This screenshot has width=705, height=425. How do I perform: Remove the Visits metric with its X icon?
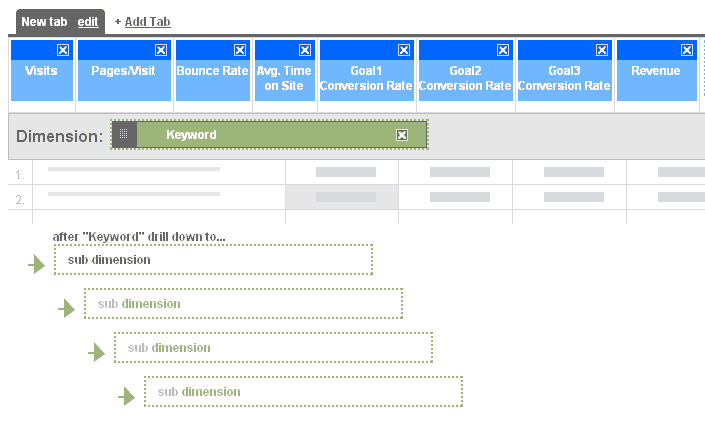coord(62,50)
